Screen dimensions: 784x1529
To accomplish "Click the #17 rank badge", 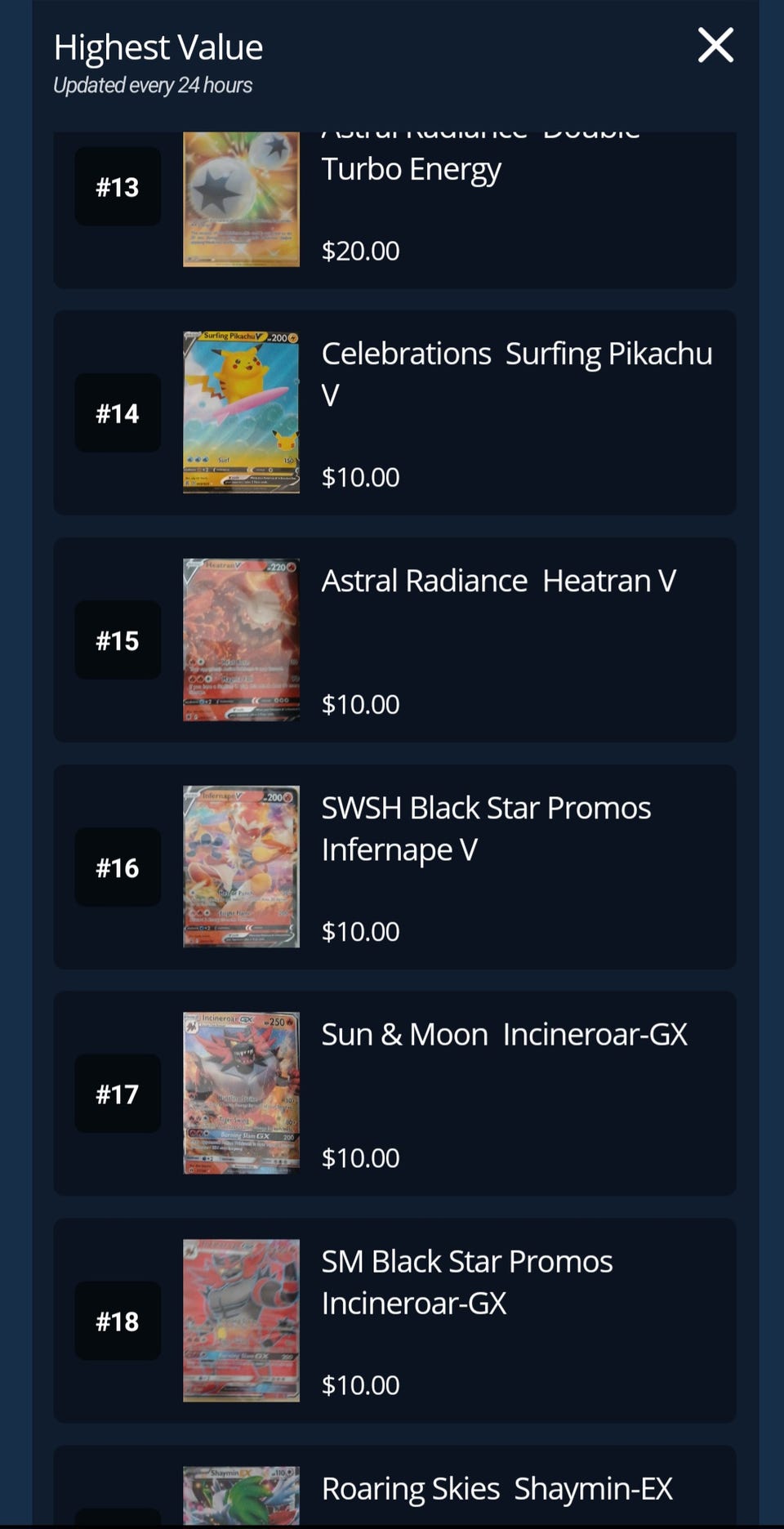I will point(118,1094).
